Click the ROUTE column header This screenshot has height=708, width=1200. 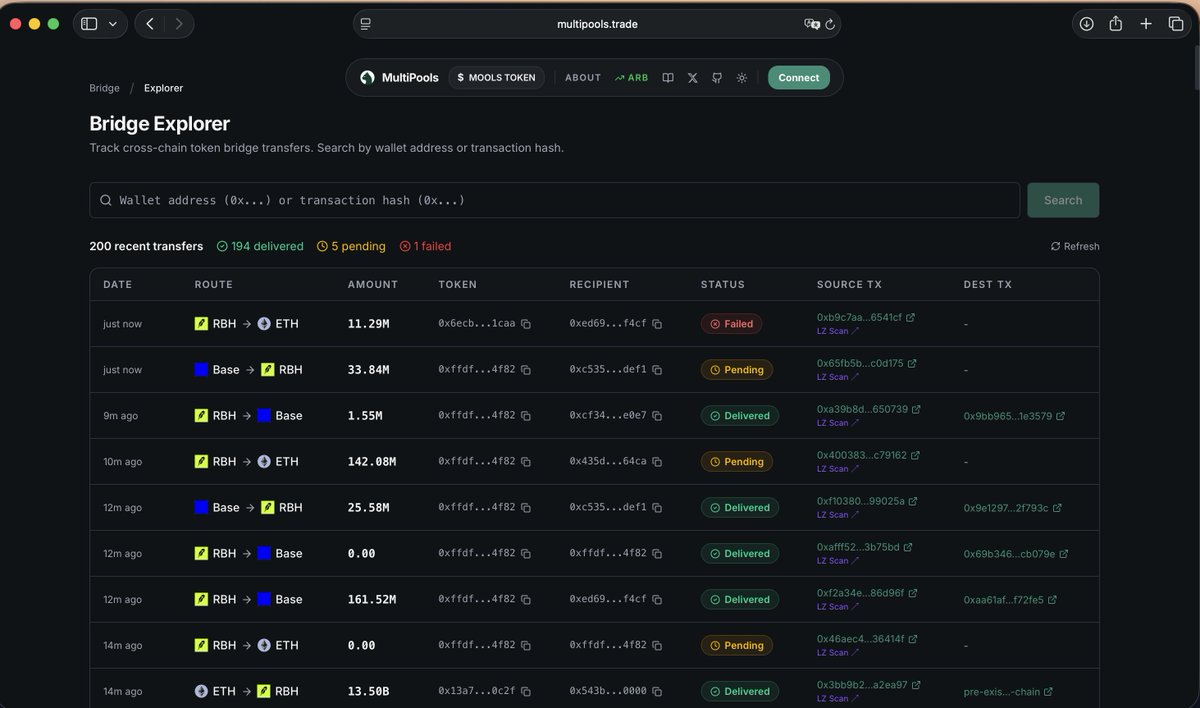point(213,285)
